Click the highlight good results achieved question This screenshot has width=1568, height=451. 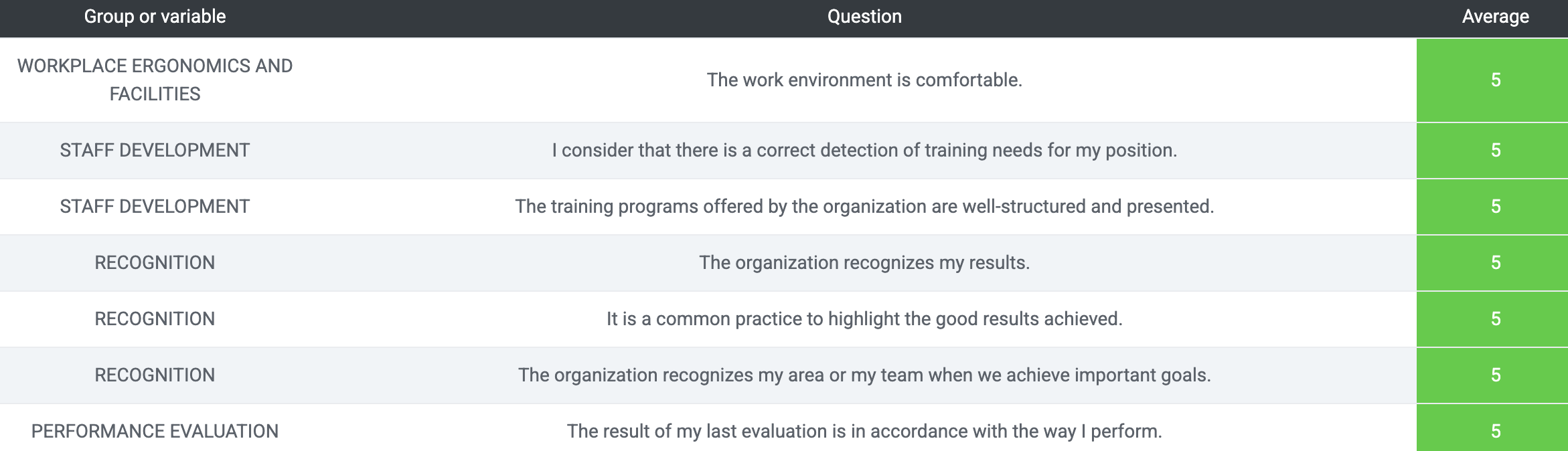pyautogui.click(x=864, y=319)
